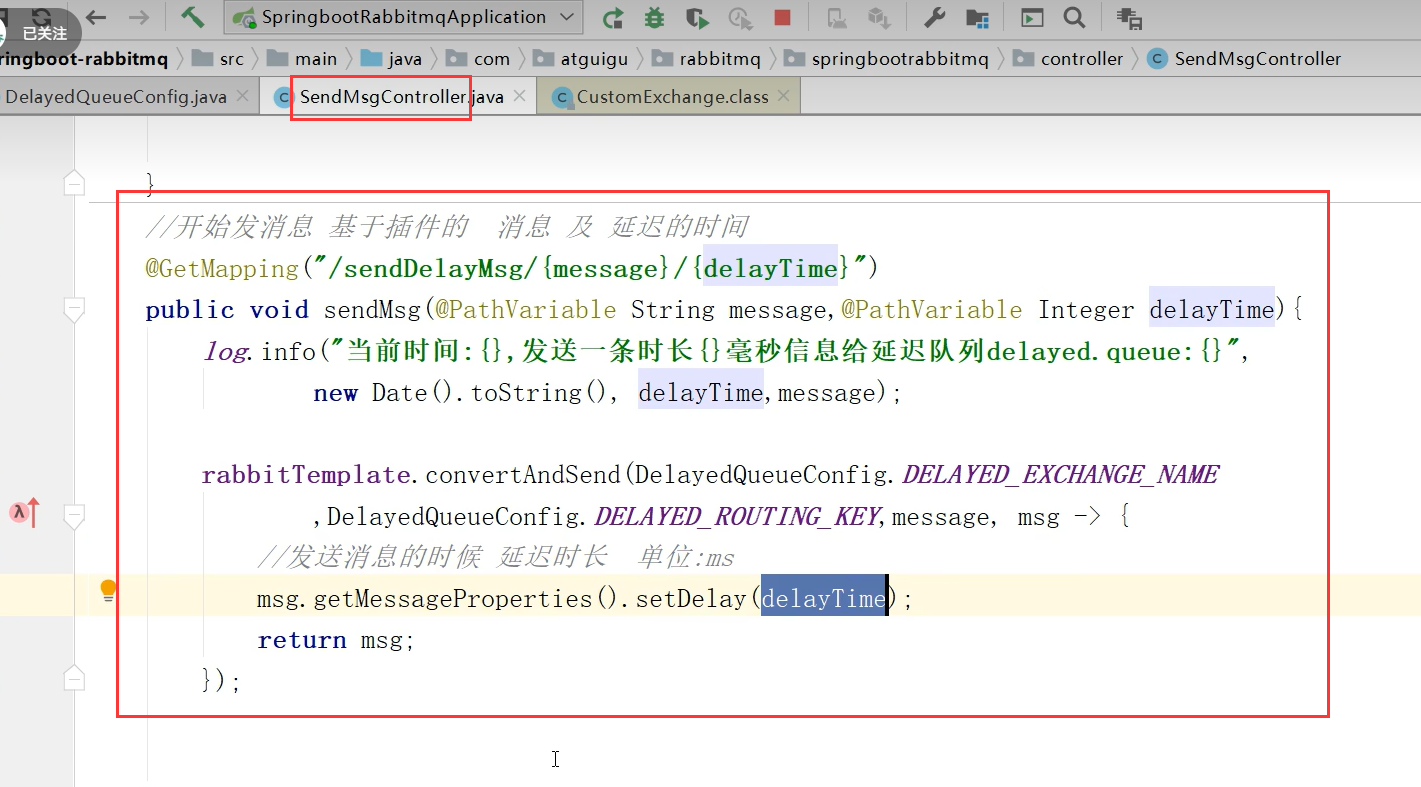Click the comment '//发送消息的时候 延迟时长 单位:ms'
The height and width of the screenshot is (787, 1421).
(x=496, y=556)
